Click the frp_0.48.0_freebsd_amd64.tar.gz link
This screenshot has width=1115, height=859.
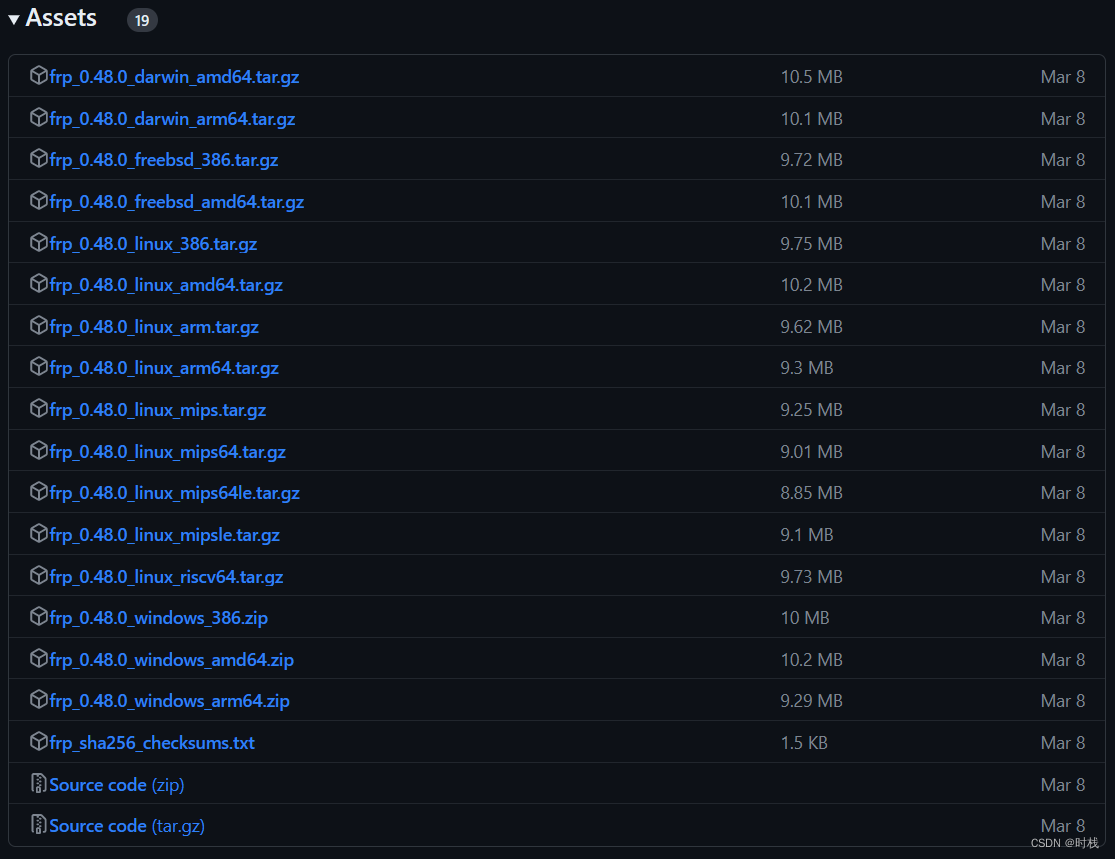click(176, 202)
